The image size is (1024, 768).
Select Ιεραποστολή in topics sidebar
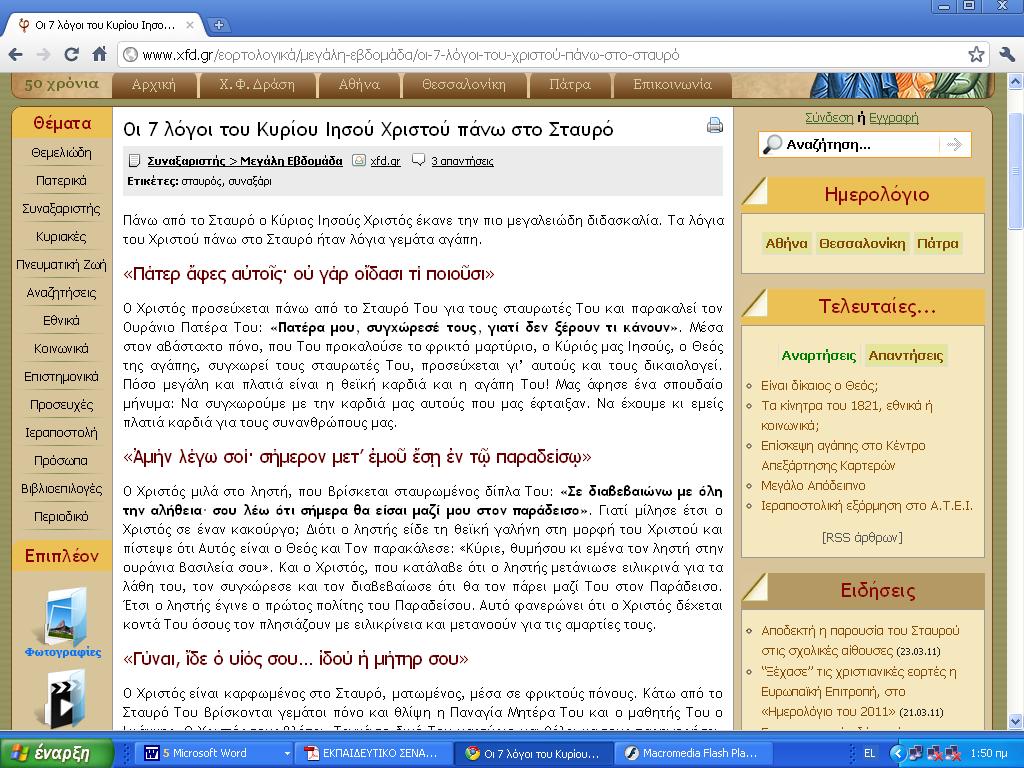(x=61, y=433)
